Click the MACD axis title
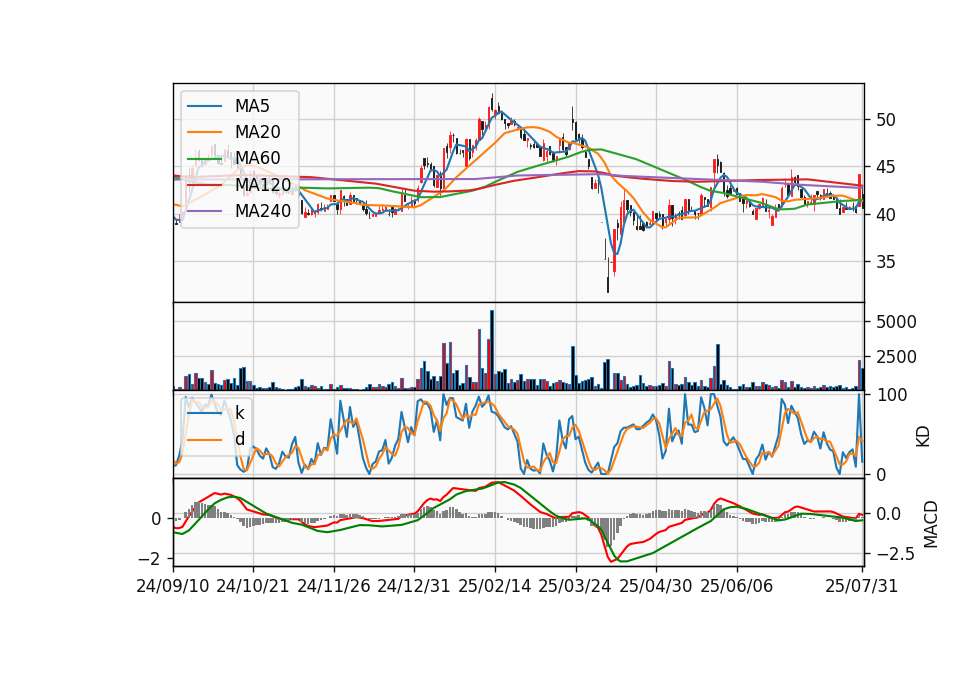The height and width of the screenshot is (690, 960). [931, 524]
